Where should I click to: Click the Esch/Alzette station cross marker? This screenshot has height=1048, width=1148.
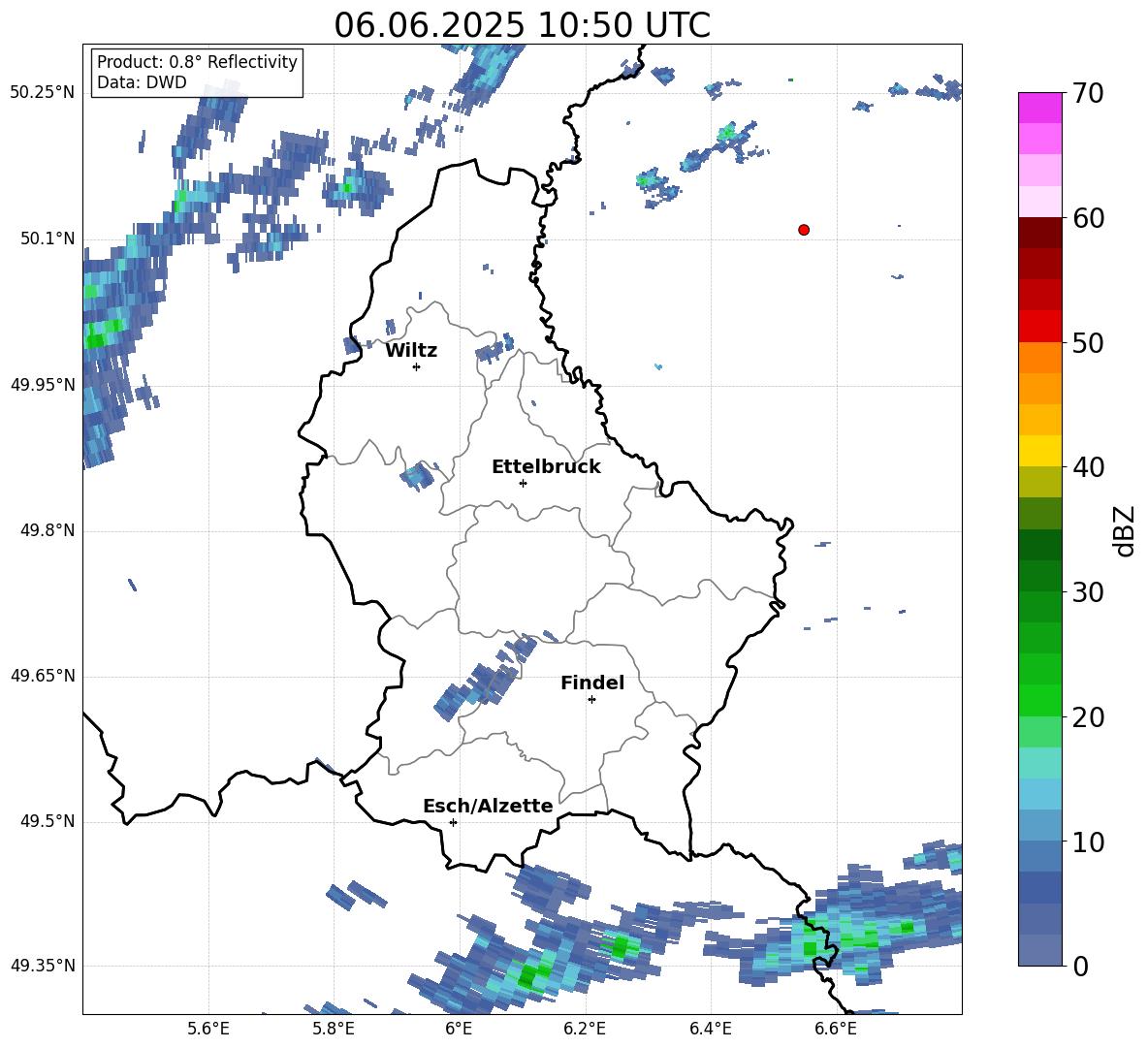tap(453, 822)
